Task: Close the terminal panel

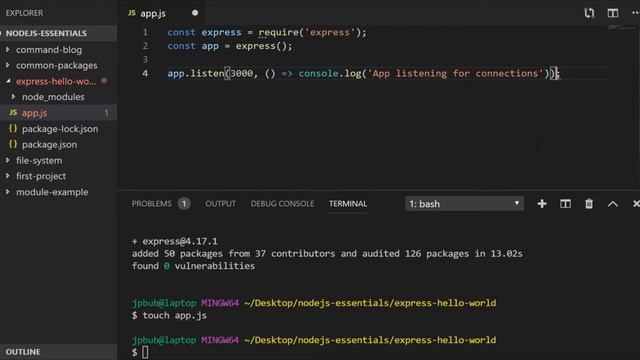Action: (x=636, y=204)
